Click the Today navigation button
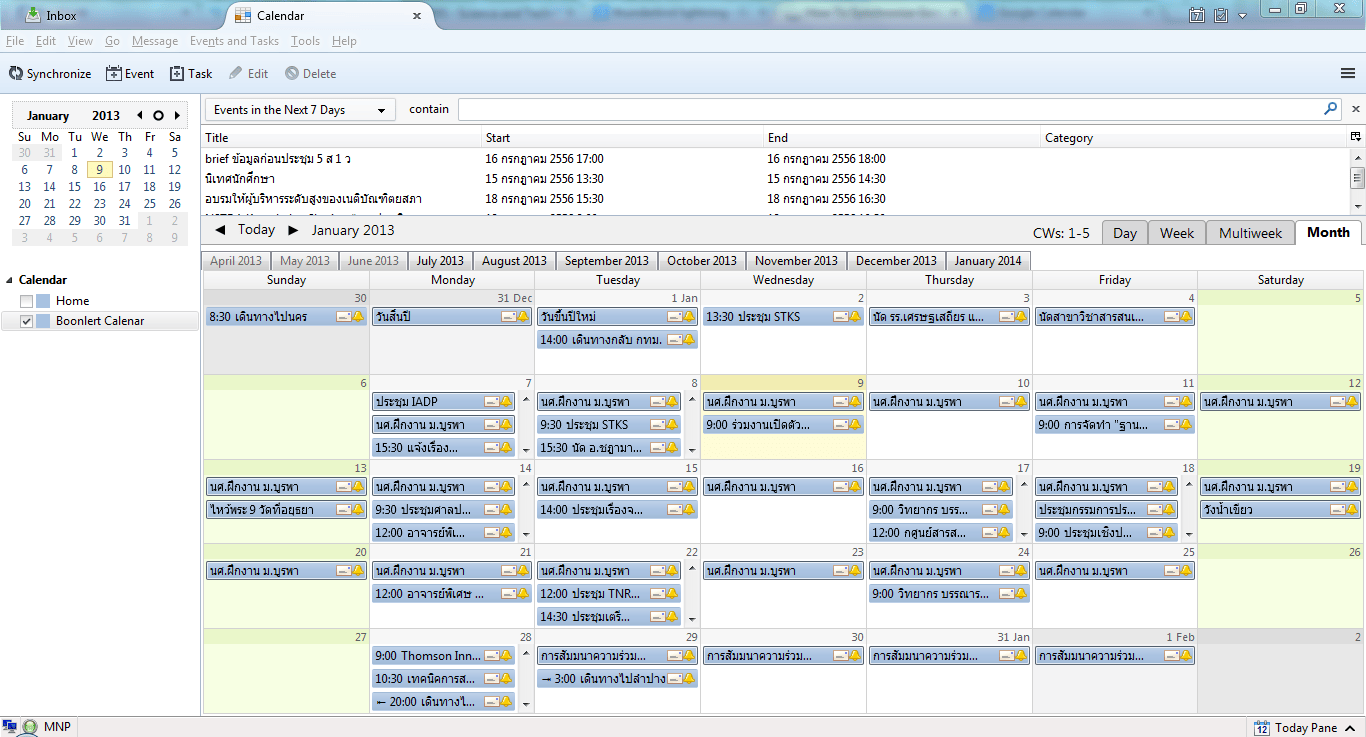1366x737 pixels. click(x=256, y=230)
